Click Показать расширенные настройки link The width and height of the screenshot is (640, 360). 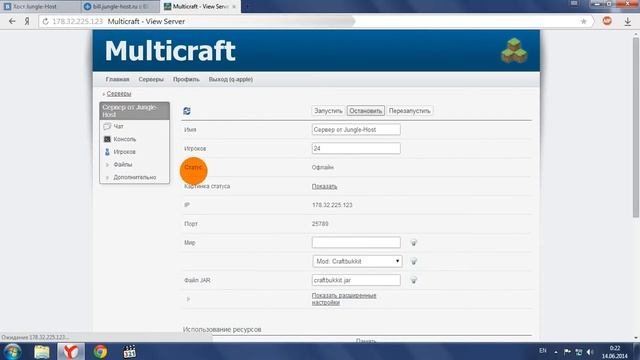pyautogui.click(x=344, y=299)
